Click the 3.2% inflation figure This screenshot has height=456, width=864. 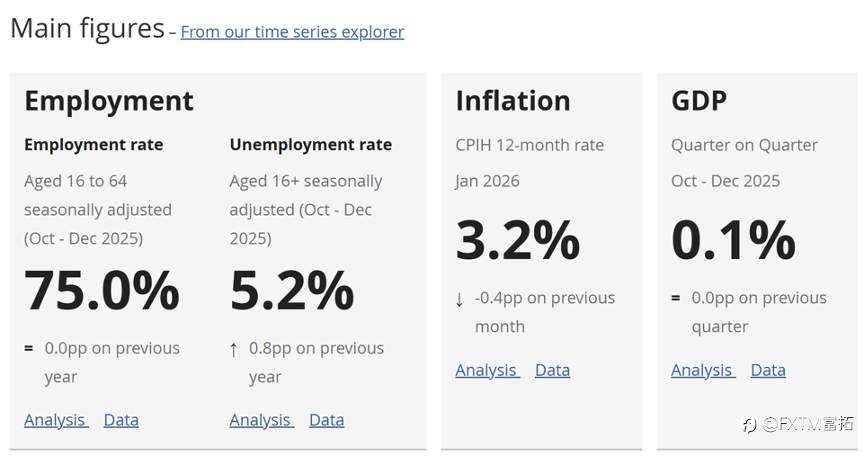pyautogui.click(x=518, y=240)
